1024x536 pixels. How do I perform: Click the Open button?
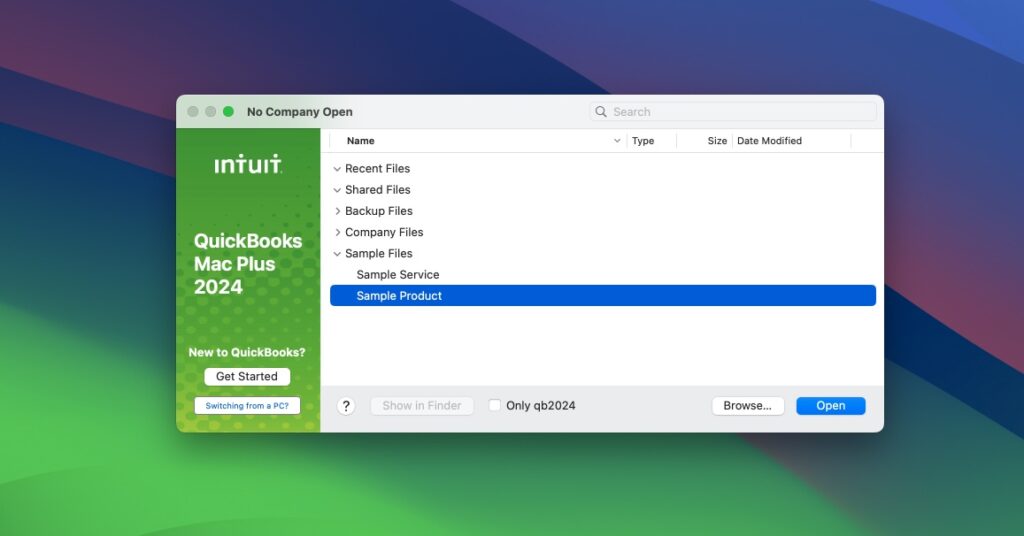831,405
